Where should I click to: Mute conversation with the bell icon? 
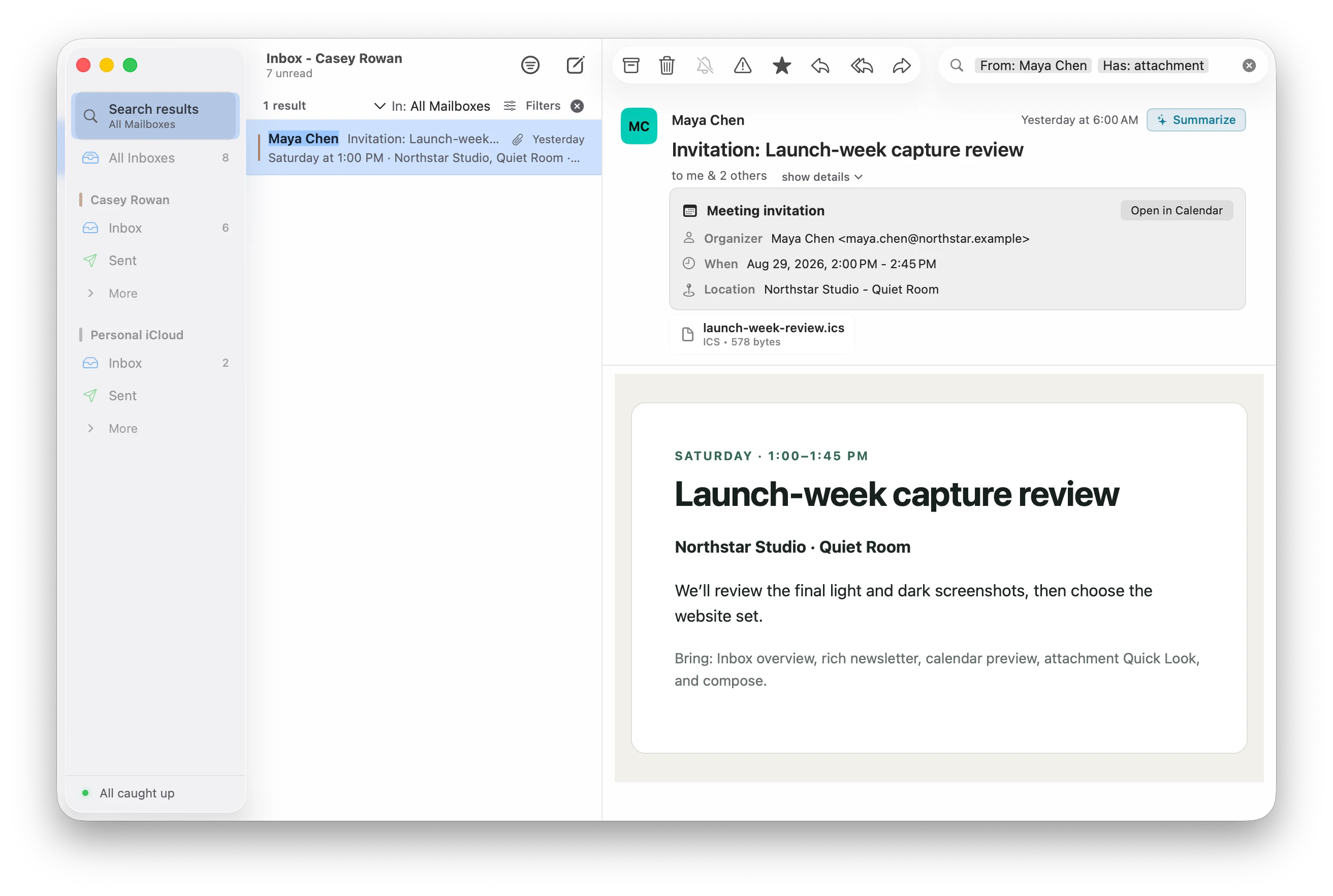[705, 66]
